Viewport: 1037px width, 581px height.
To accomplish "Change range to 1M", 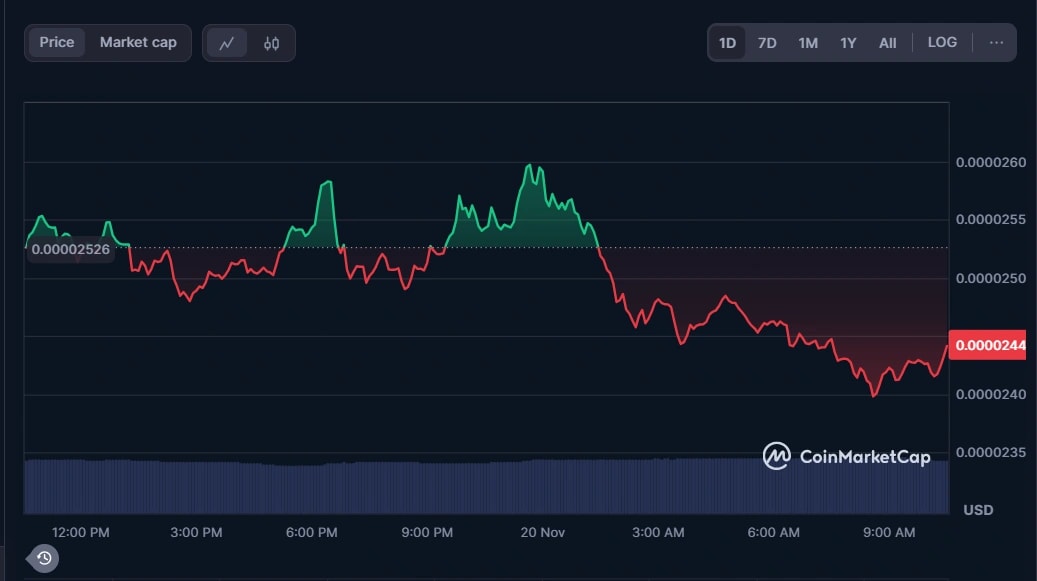I will [808, 43].
